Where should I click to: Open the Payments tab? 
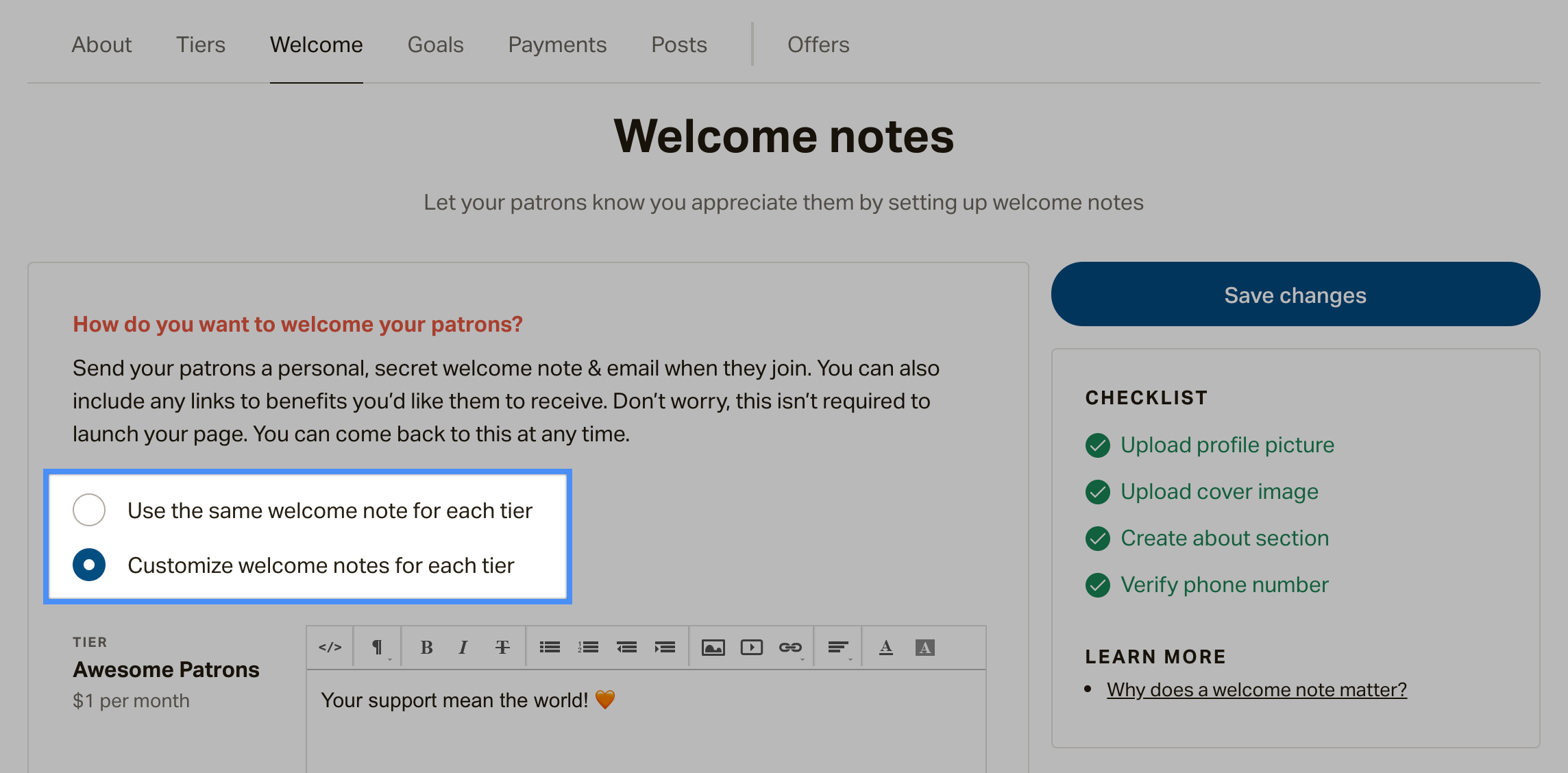[557, 45]
